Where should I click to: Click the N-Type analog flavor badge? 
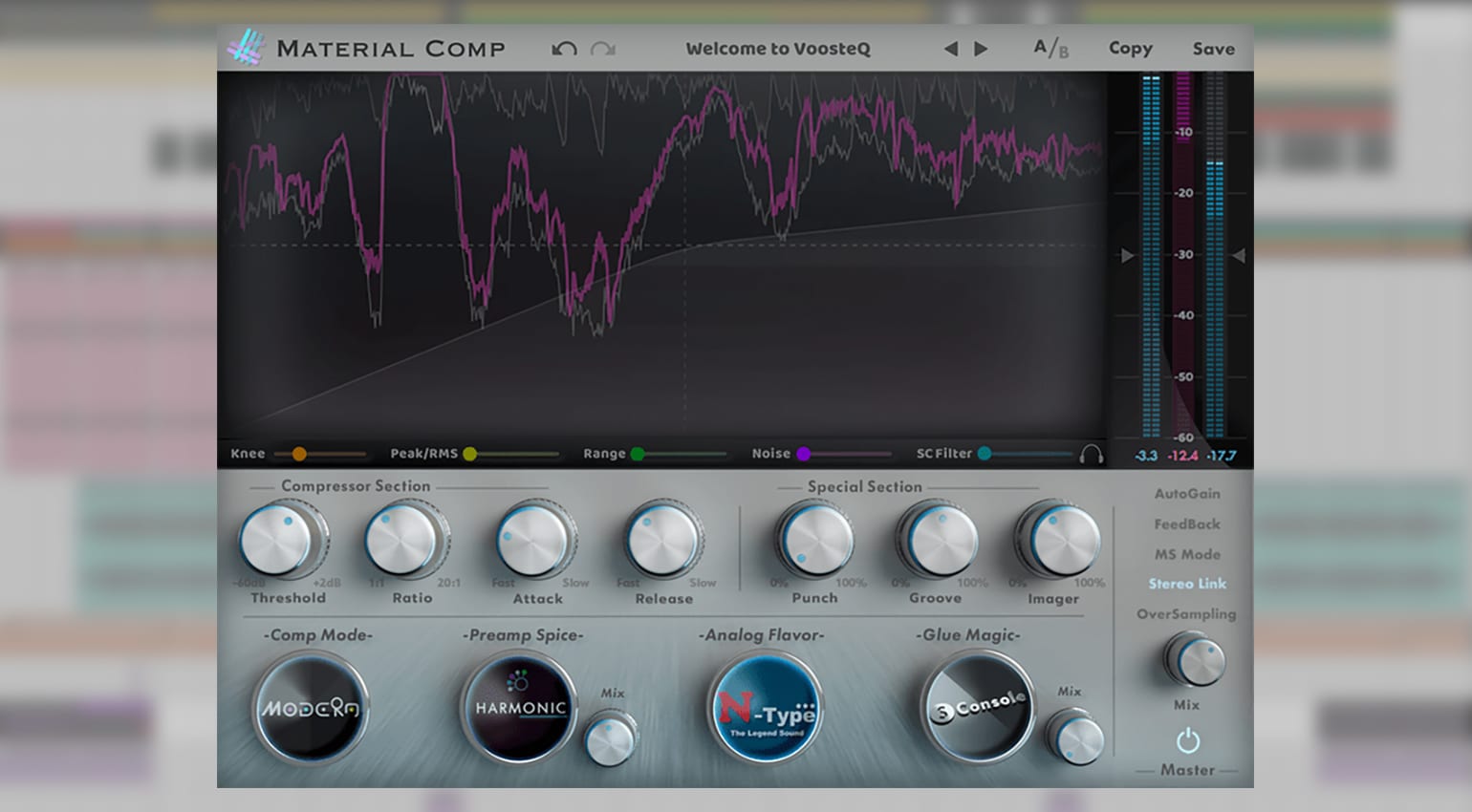tap(766, 709)
